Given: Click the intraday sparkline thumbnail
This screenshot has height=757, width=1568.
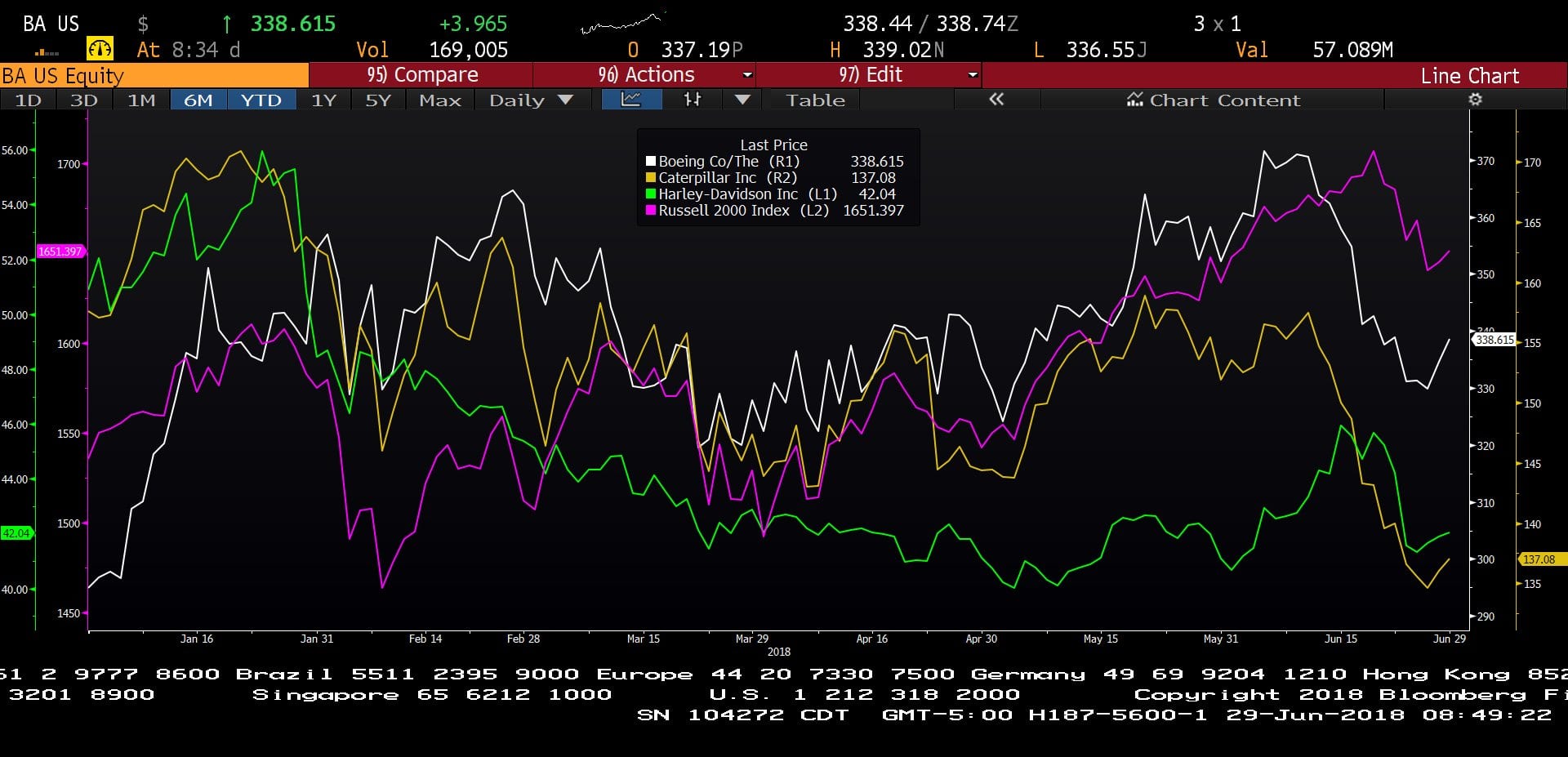Looking at the screenshot, I should pyautogui.click(x=621, y=24).
